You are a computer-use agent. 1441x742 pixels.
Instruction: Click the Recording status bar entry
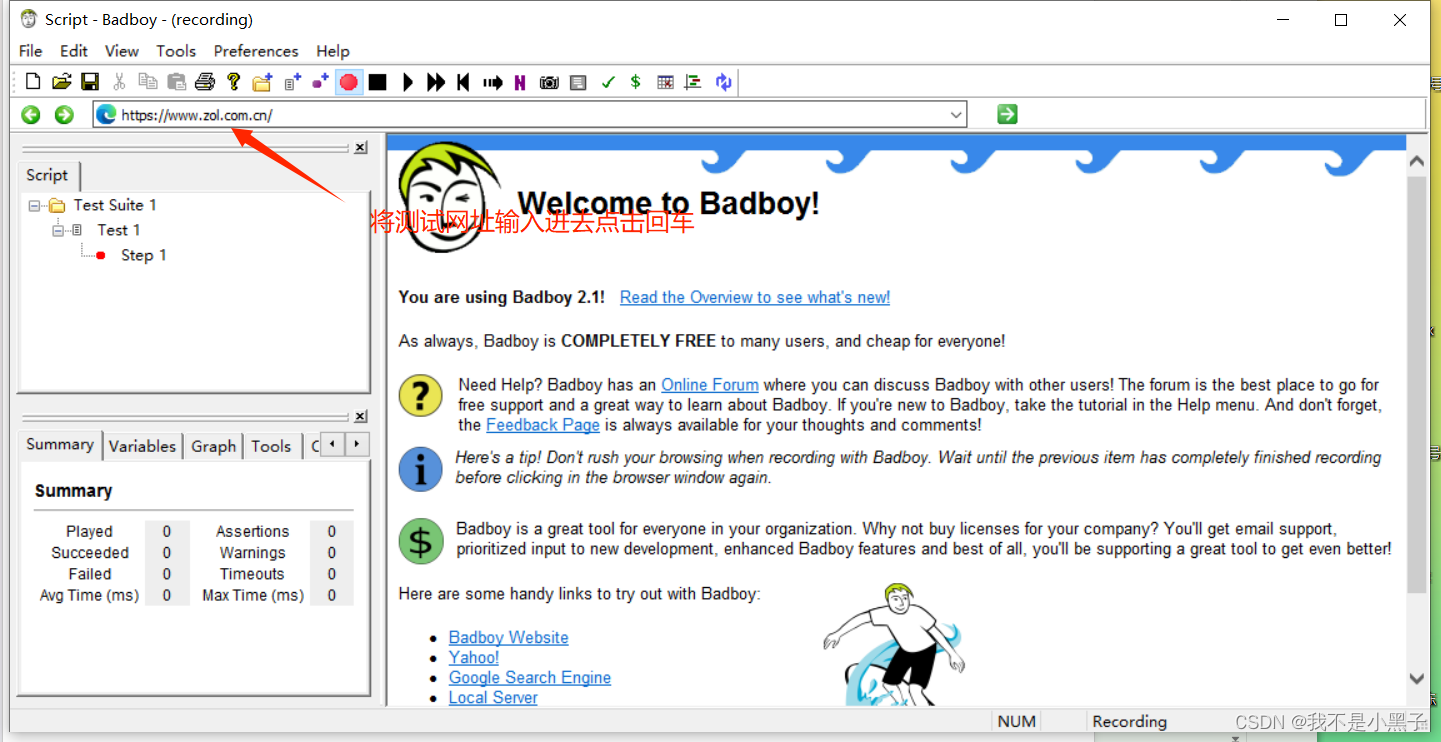[x=1129, y=721]
